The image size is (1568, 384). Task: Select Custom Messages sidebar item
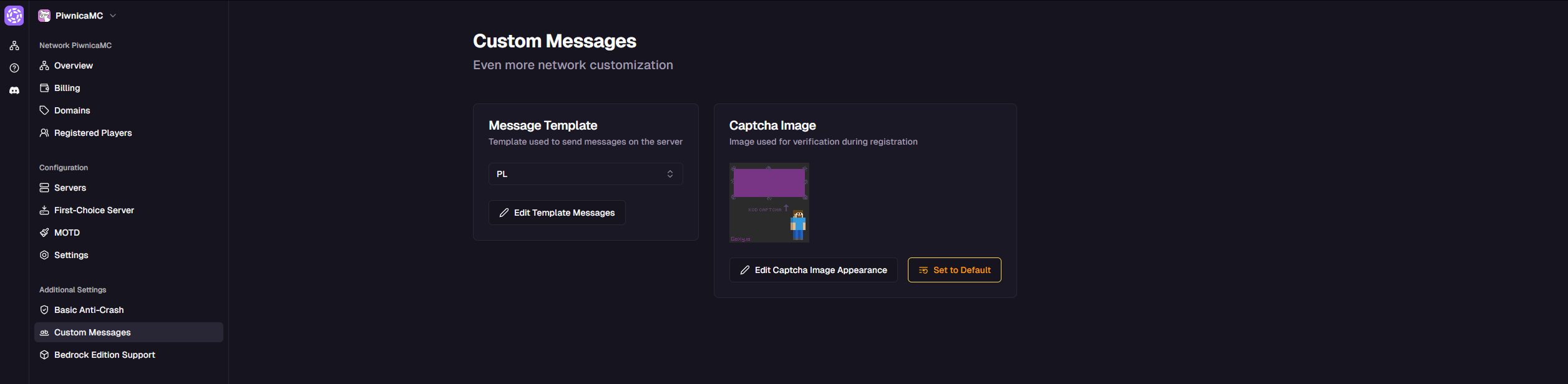click(x=129, y=332)
